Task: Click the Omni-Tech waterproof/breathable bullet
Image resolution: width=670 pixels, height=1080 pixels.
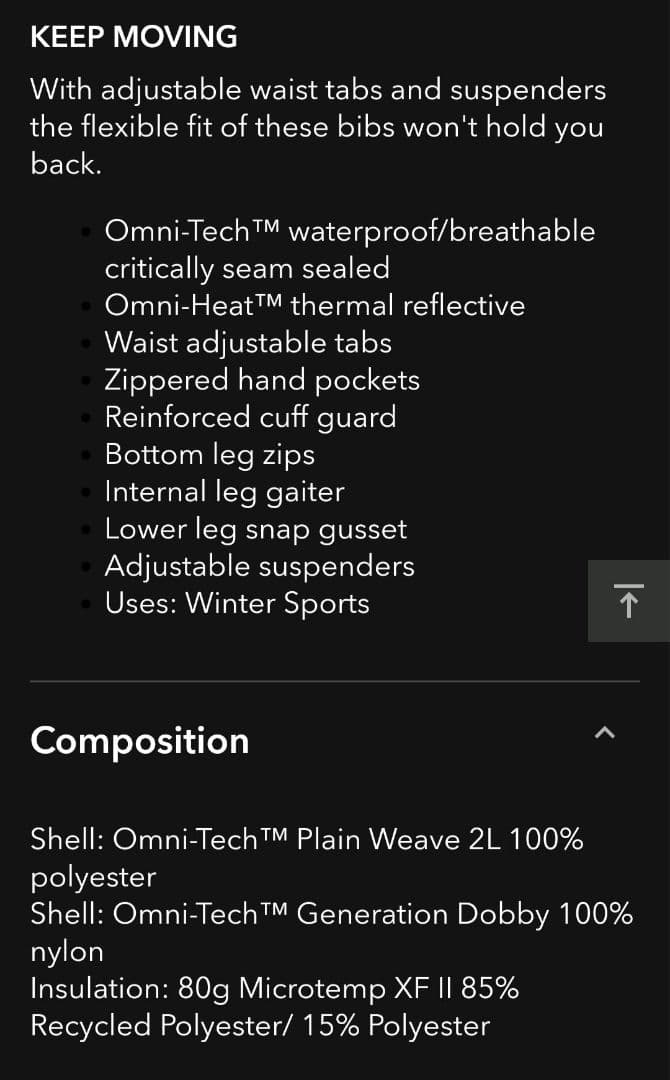Action: tap(349, 249)
